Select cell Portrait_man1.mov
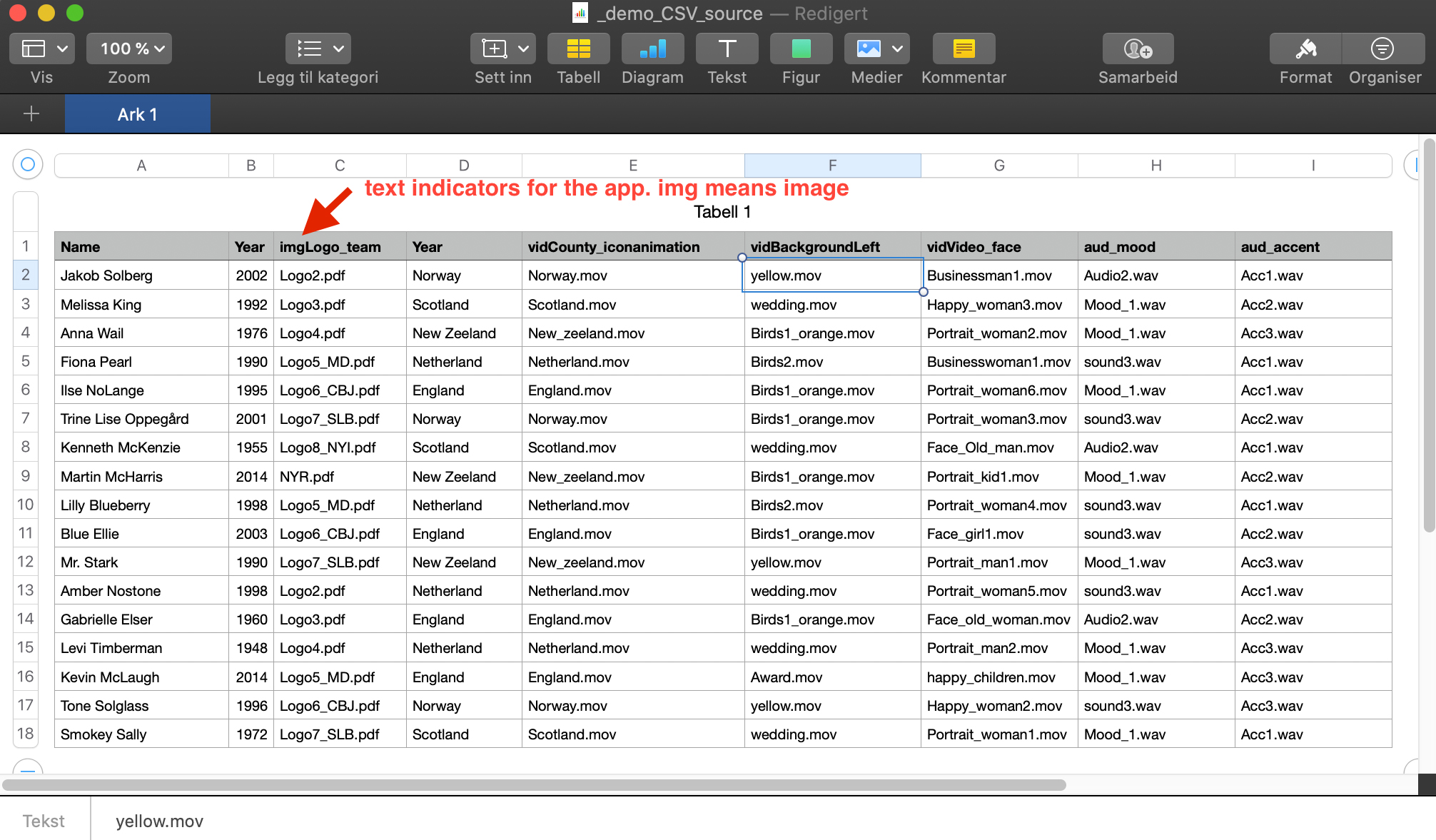The image size is (1436, 840). pyautogui.click(x=999, y=562)
